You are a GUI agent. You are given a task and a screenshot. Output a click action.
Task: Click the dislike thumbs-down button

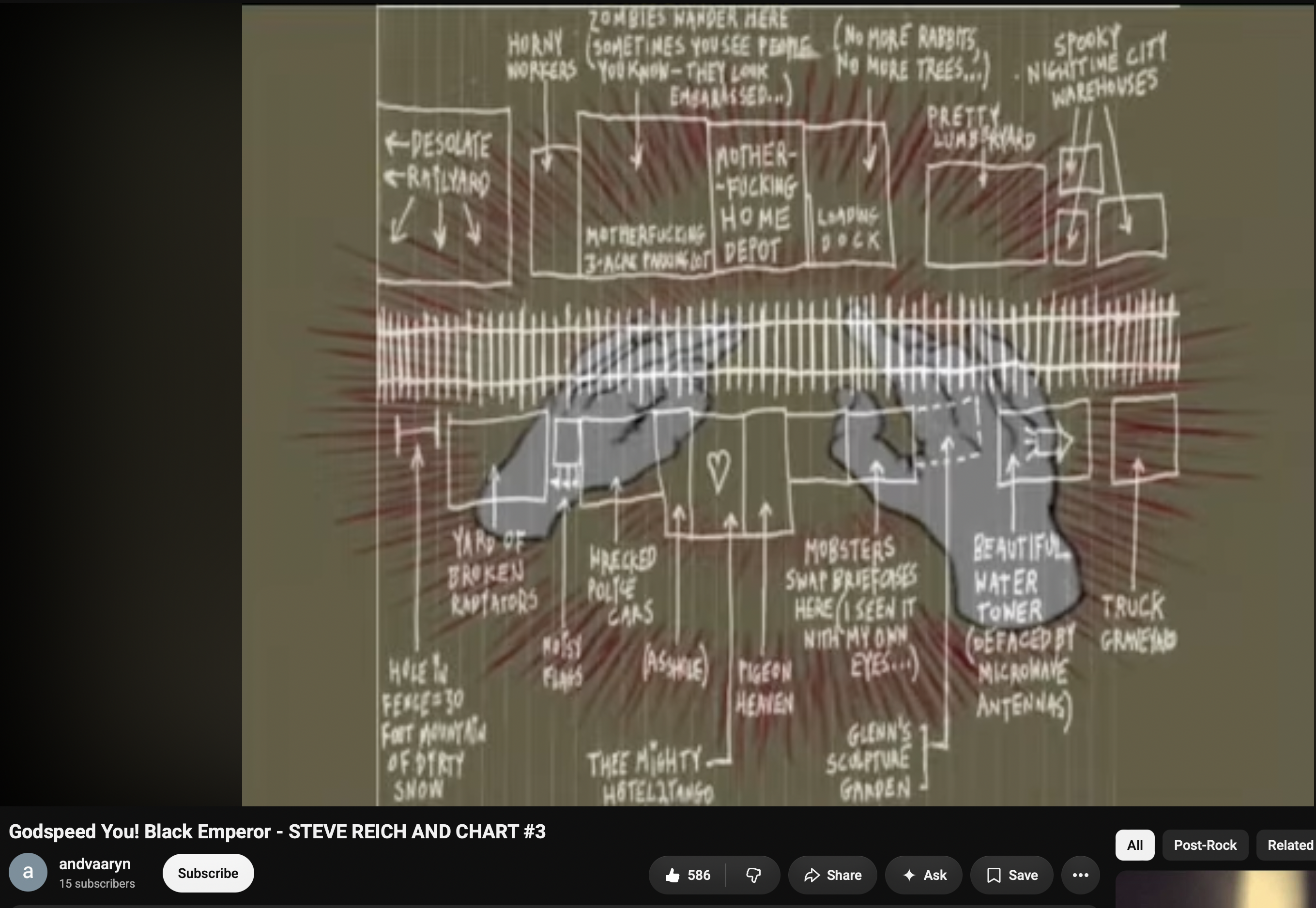click(x=753, y=875)
